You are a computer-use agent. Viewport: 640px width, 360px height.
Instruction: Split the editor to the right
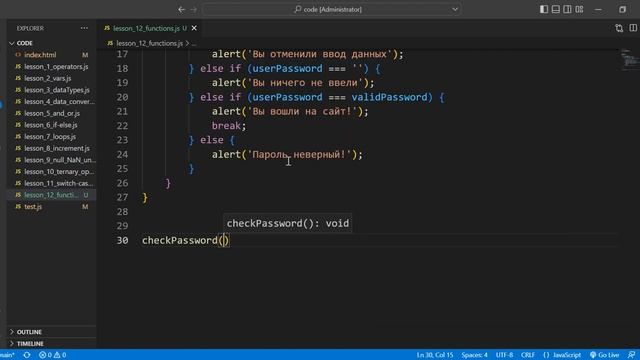point(633,28)
